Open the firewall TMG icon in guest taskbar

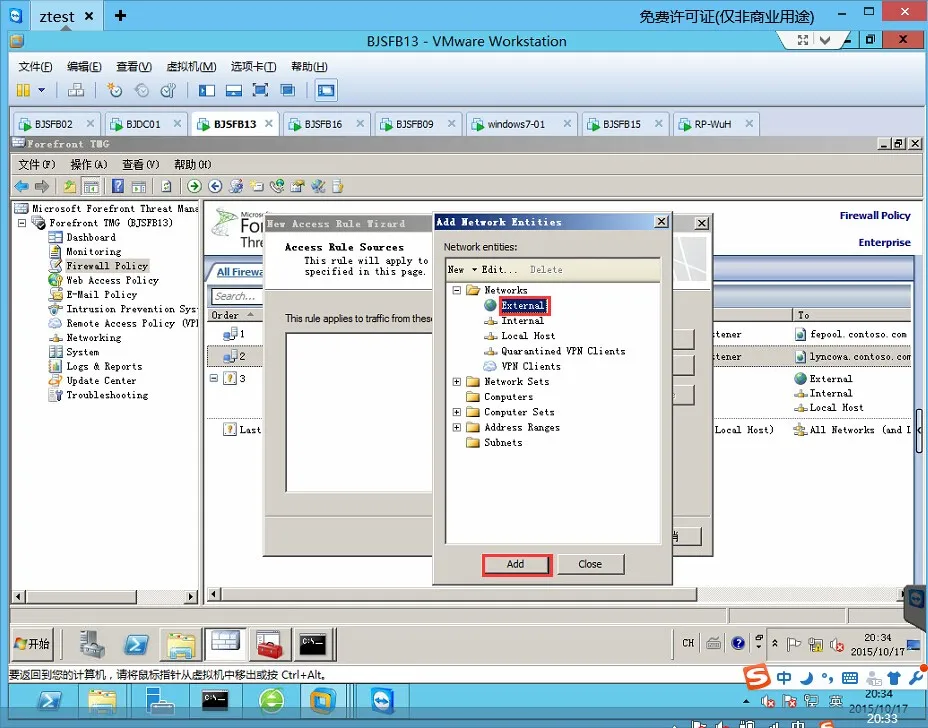click(225, 643)
